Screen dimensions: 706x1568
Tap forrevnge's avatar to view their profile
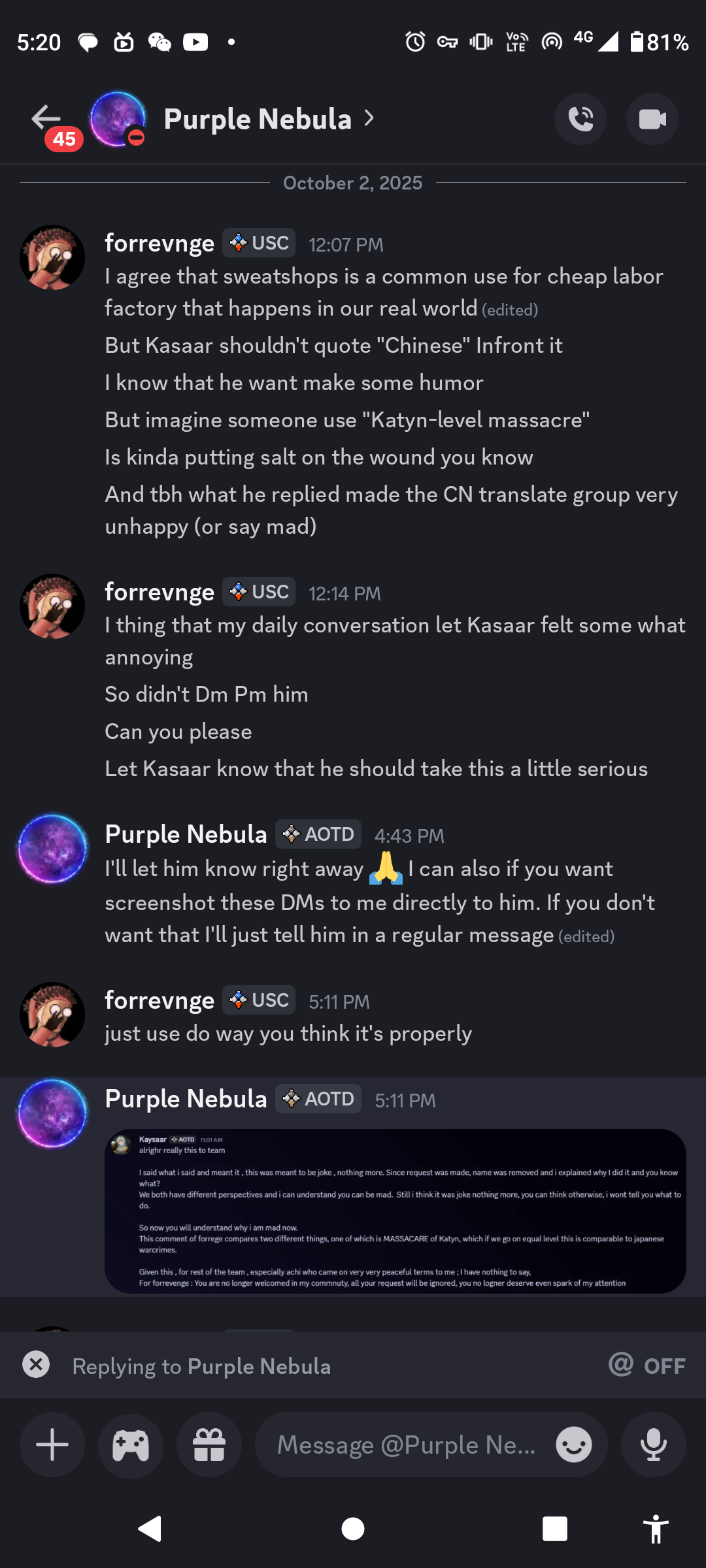pos(52,257)
